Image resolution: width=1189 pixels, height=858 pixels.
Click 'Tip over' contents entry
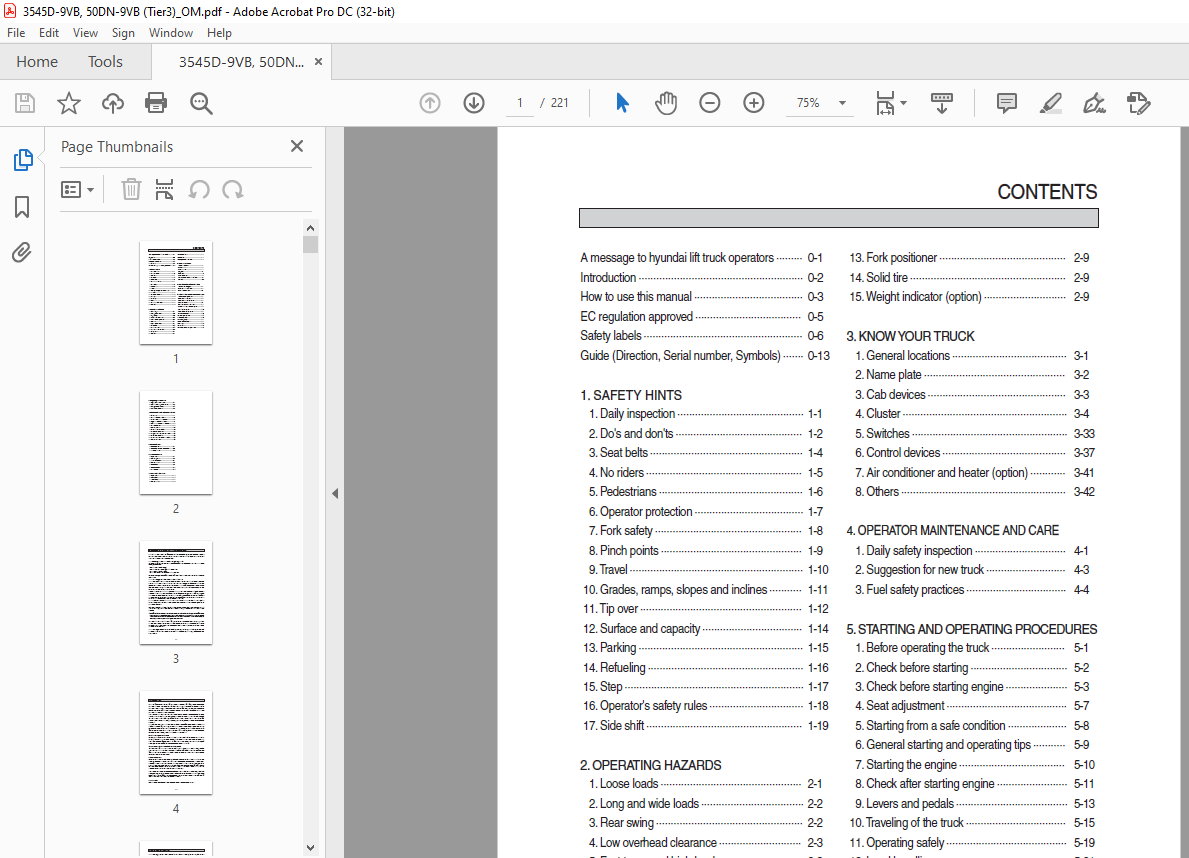[x=706, y=608]
